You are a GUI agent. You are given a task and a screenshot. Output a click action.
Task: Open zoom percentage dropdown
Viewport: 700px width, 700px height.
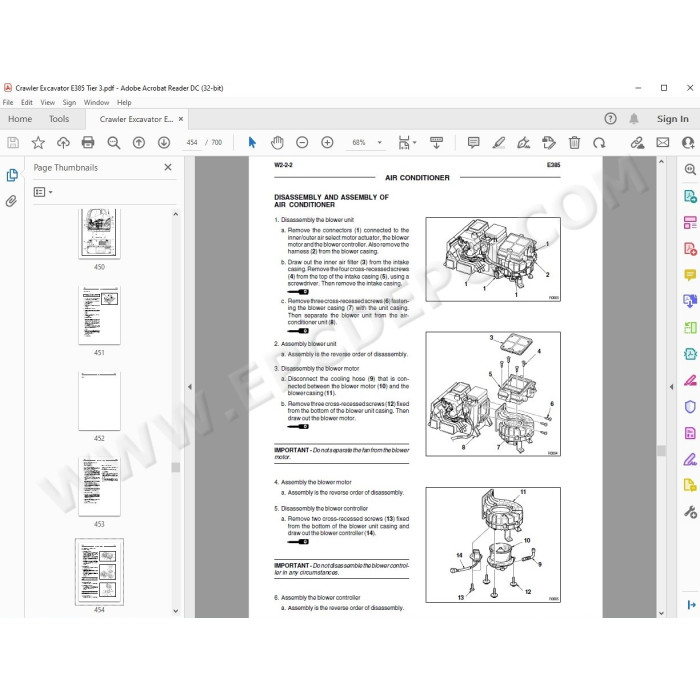pos(379,143)
